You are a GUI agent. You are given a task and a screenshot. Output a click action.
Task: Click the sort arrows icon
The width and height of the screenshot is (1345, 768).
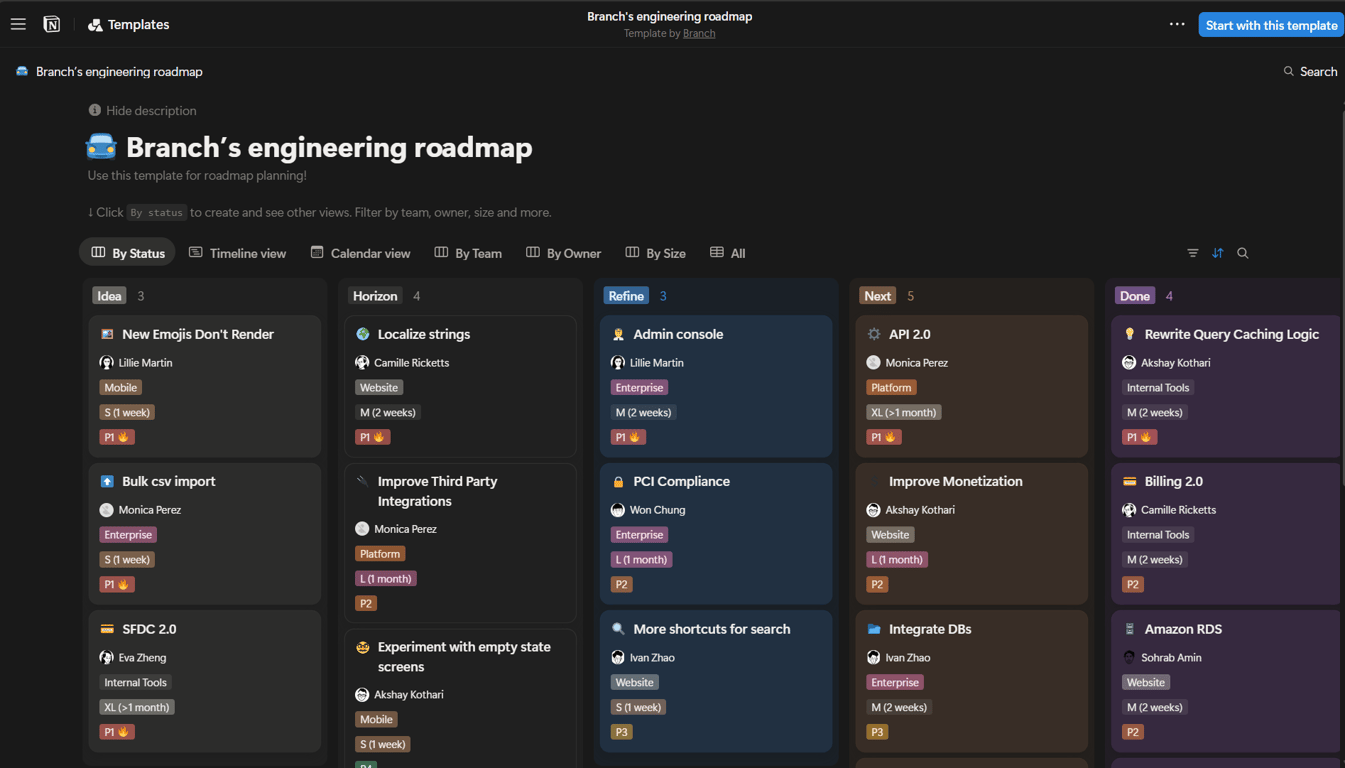pyautogui.click(x=1218, y=253)
